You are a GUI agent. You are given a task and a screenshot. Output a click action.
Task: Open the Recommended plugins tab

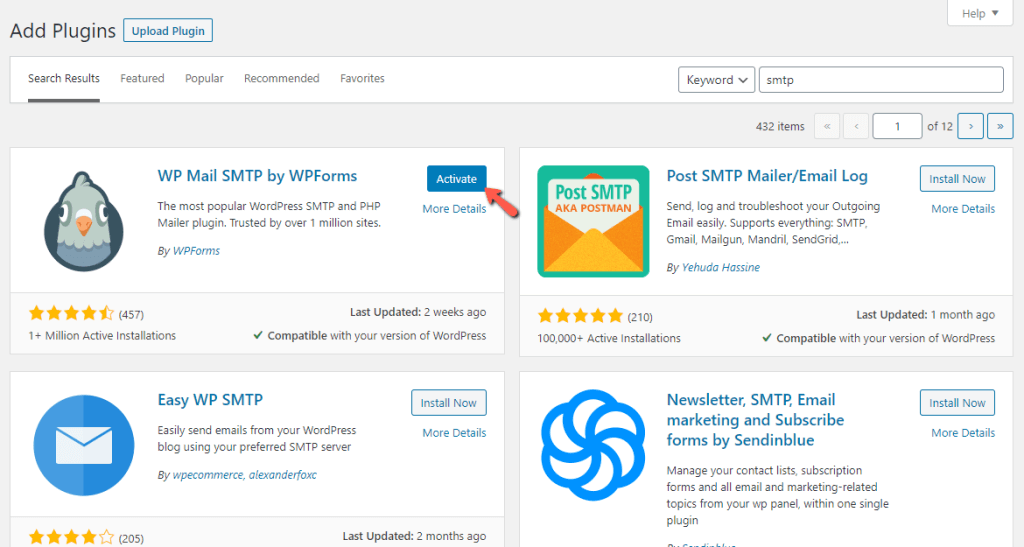click(281, 78)
